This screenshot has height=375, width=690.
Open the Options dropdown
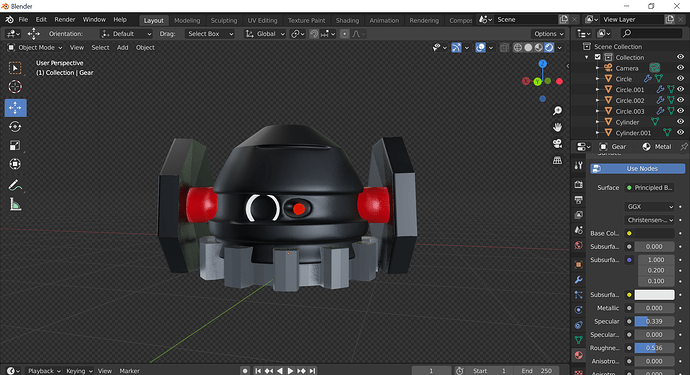pyautogui.click(x=548, y=34)
